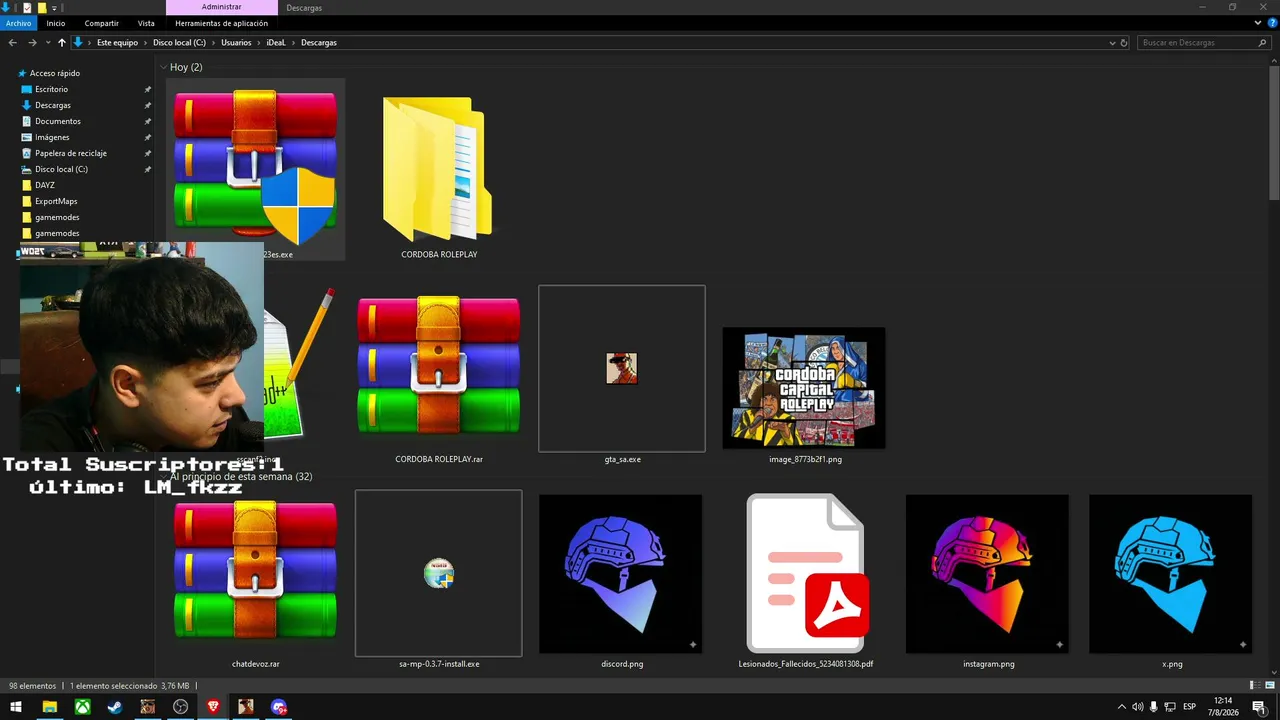Open the notification center

coord(1260,707)
